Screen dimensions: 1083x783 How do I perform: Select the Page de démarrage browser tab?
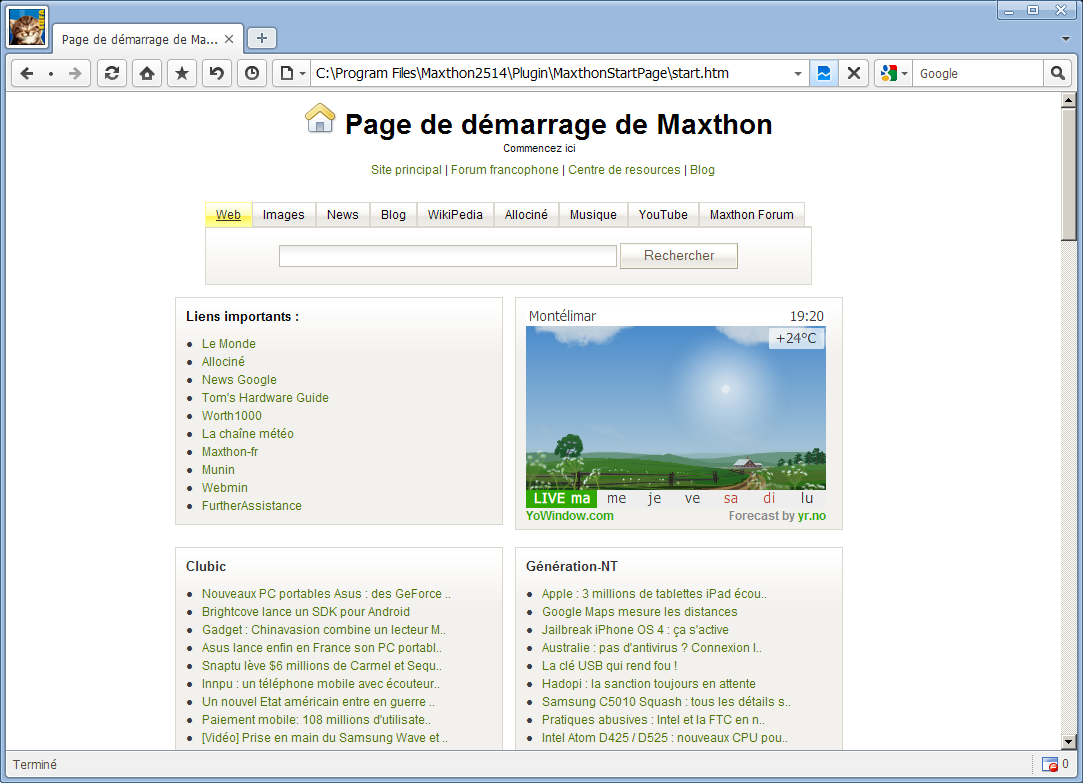click(x=140, y=39)
